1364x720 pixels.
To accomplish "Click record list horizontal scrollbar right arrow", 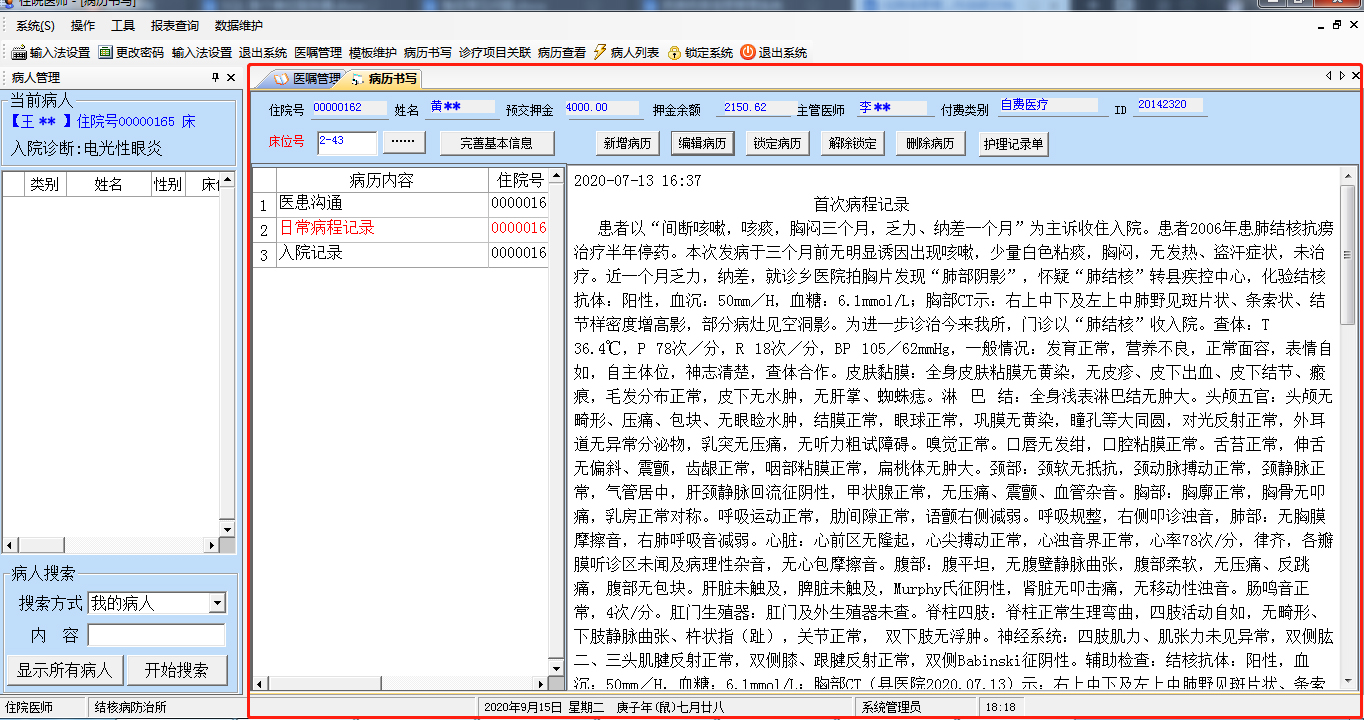I will [x=541, y=684].
